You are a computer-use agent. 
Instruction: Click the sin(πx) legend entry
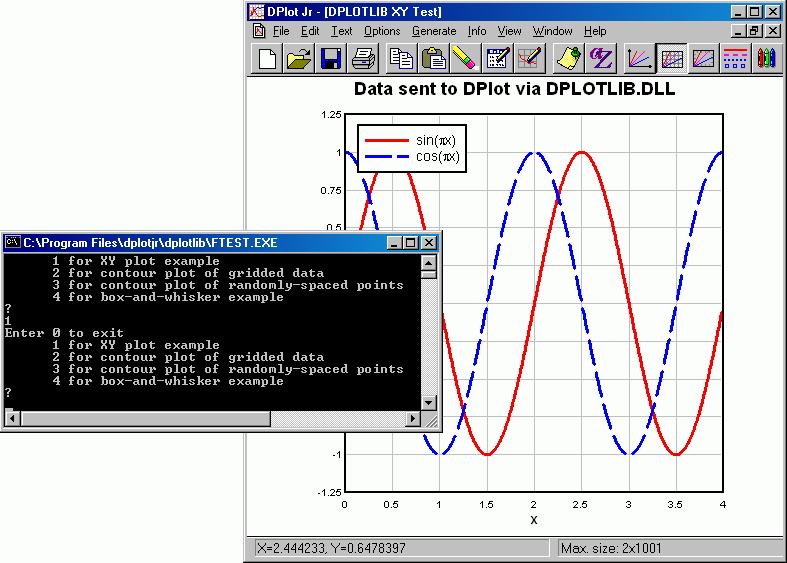pos(436,140)
